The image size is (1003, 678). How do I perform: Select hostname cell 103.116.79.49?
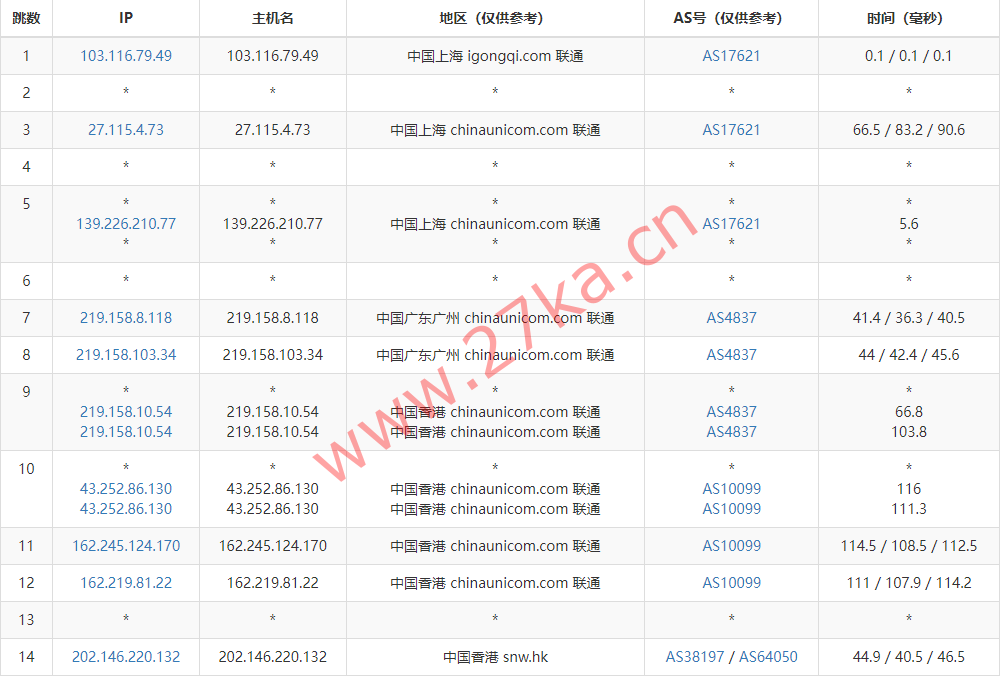click(272, 56)
